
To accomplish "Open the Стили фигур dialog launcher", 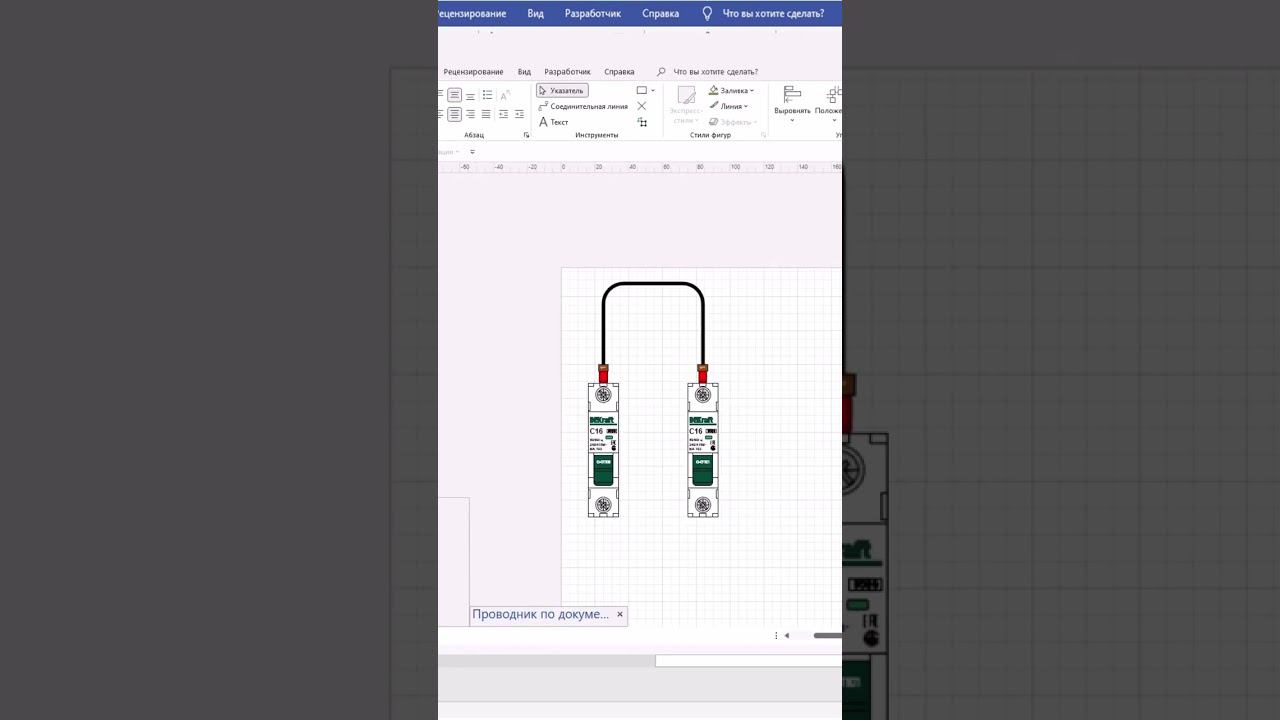I will pos(763,135).
